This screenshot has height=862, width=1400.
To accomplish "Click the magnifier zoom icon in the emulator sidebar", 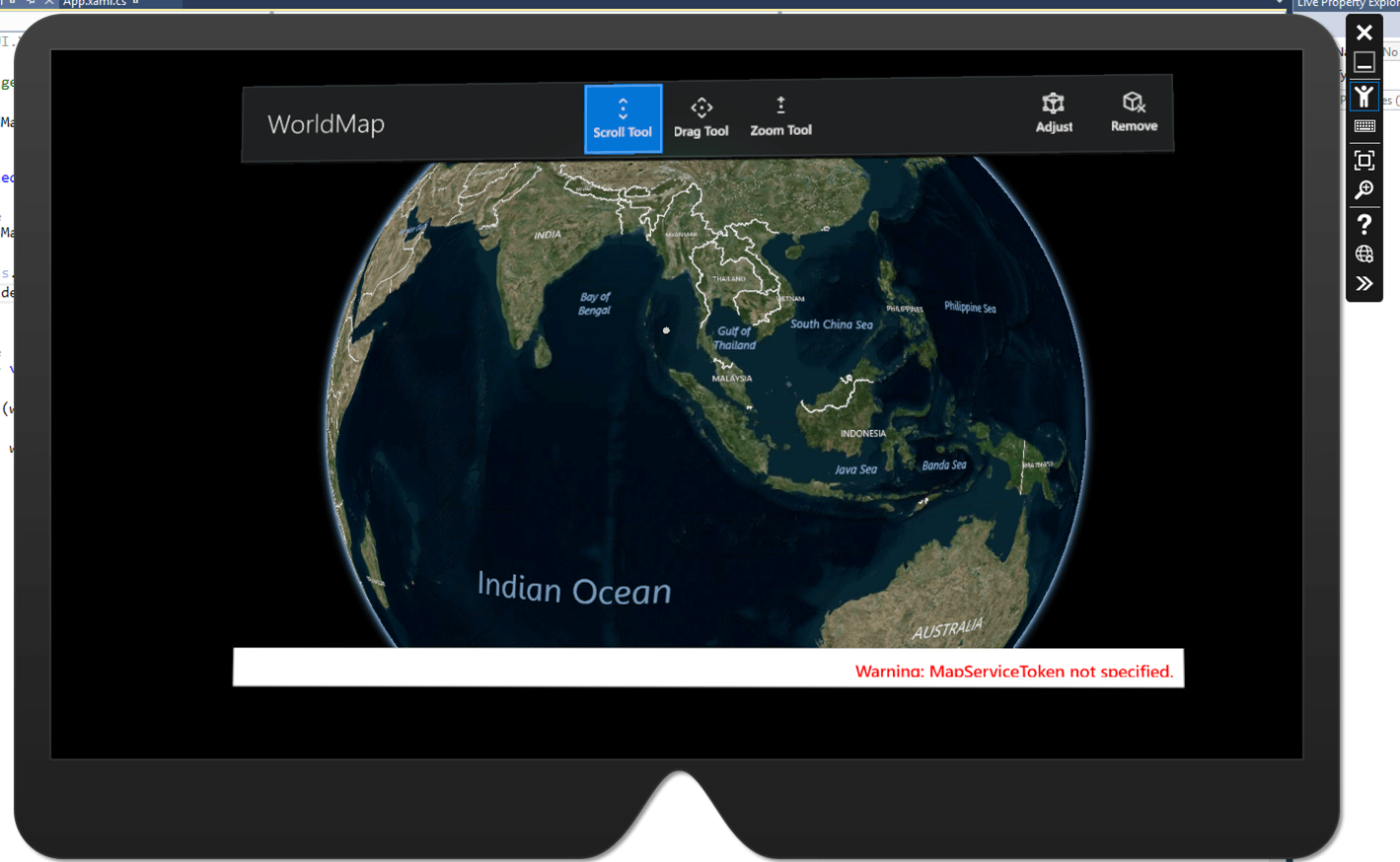I will tap(1363, 189).
